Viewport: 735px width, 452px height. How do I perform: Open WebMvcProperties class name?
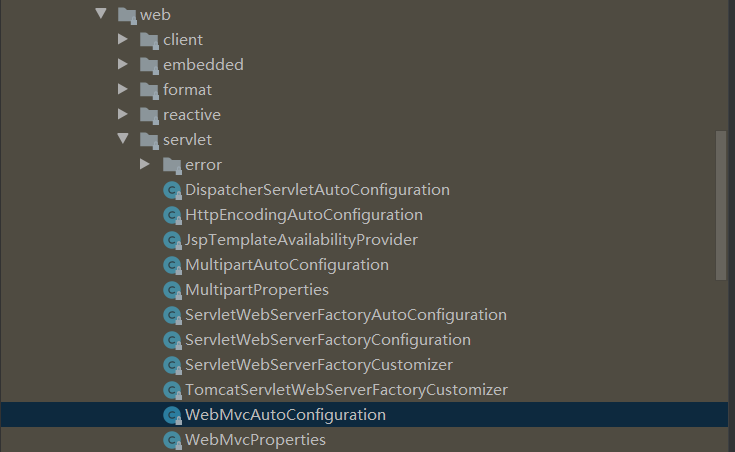coord(255,440)
